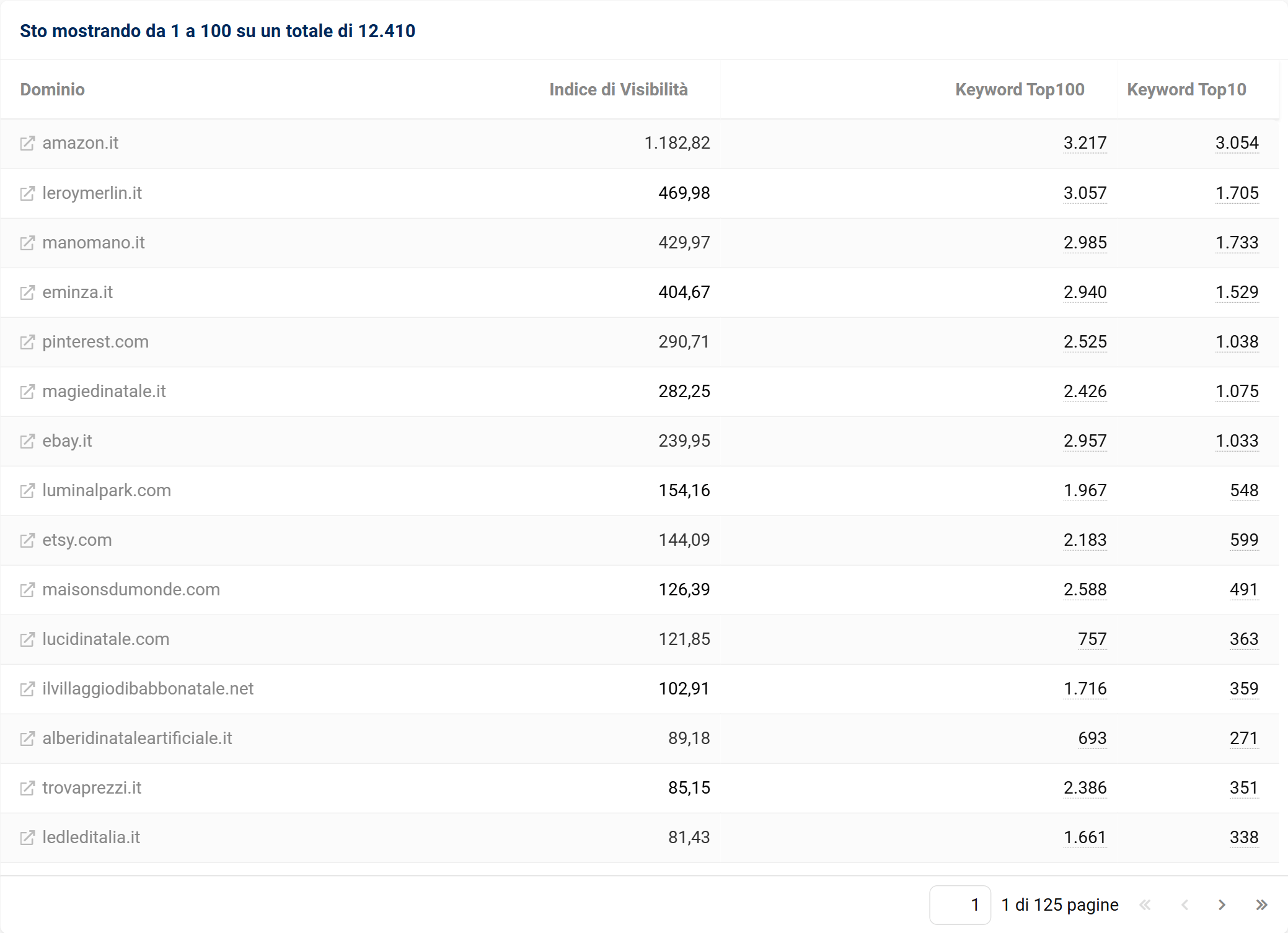Sort by Keyword Top100 column
This screenshot has height=933, width=1288.
pos(1020,90)
